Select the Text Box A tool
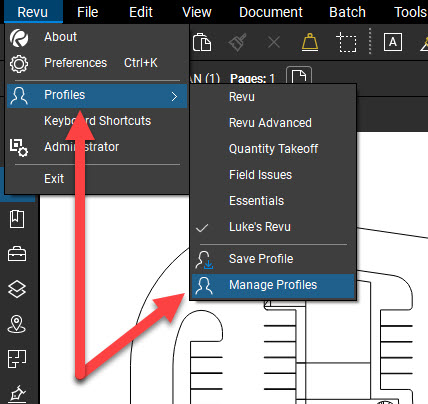428x404 pixels. tap(393, 42)
